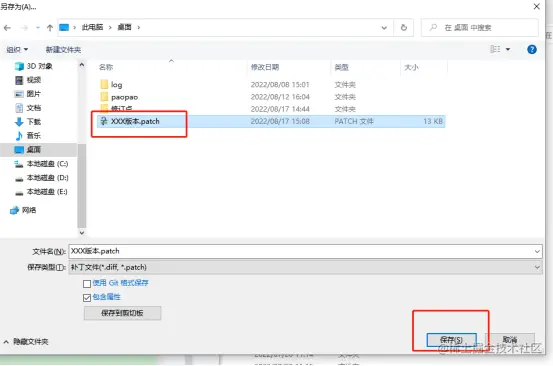Select 网络 in navigation pane
553x366 pixels.
coord(23,210)
